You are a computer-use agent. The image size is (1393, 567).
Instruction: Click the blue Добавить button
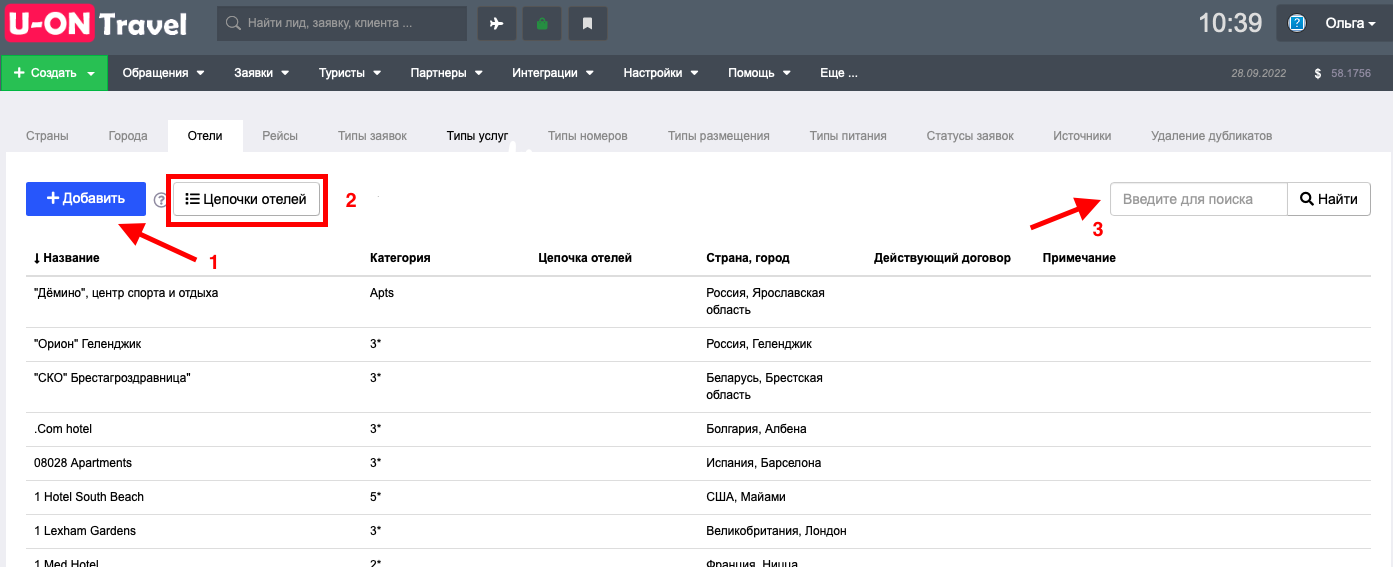point(86,199)
